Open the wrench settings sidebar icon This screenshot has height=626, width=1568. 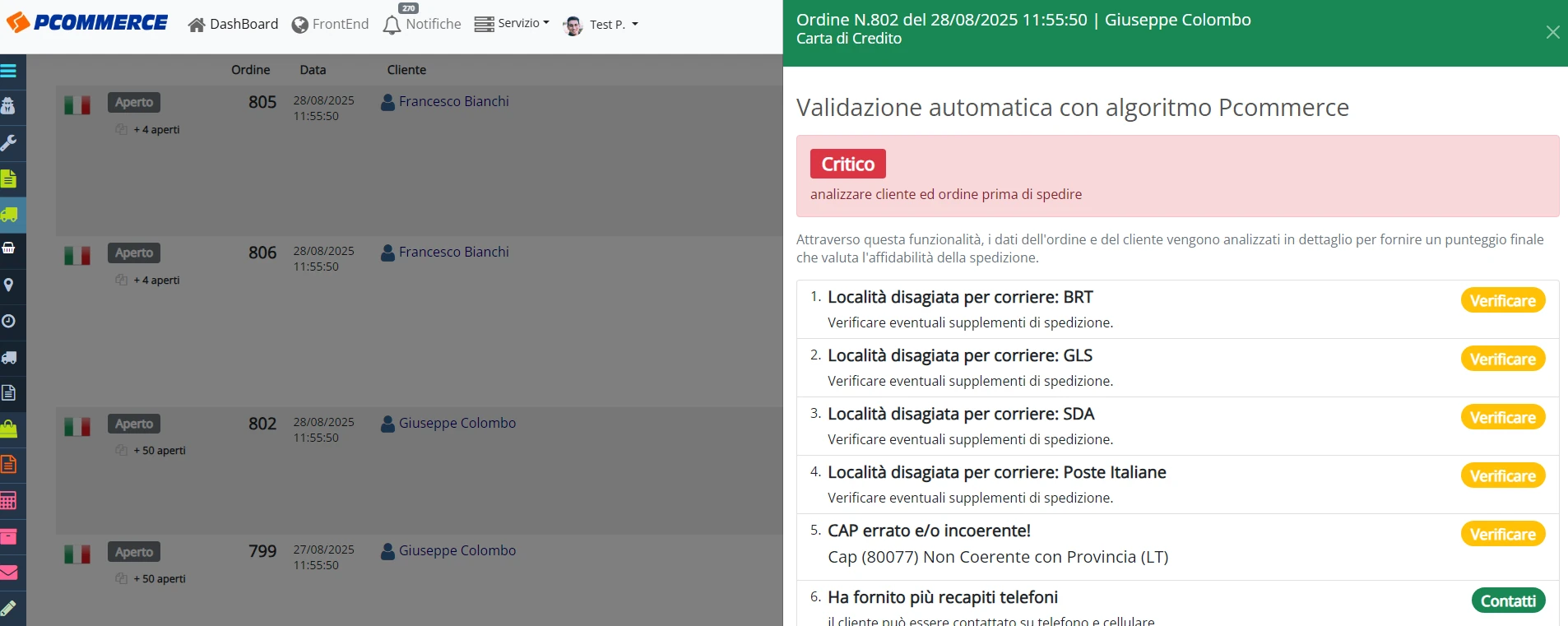[8, 142]
